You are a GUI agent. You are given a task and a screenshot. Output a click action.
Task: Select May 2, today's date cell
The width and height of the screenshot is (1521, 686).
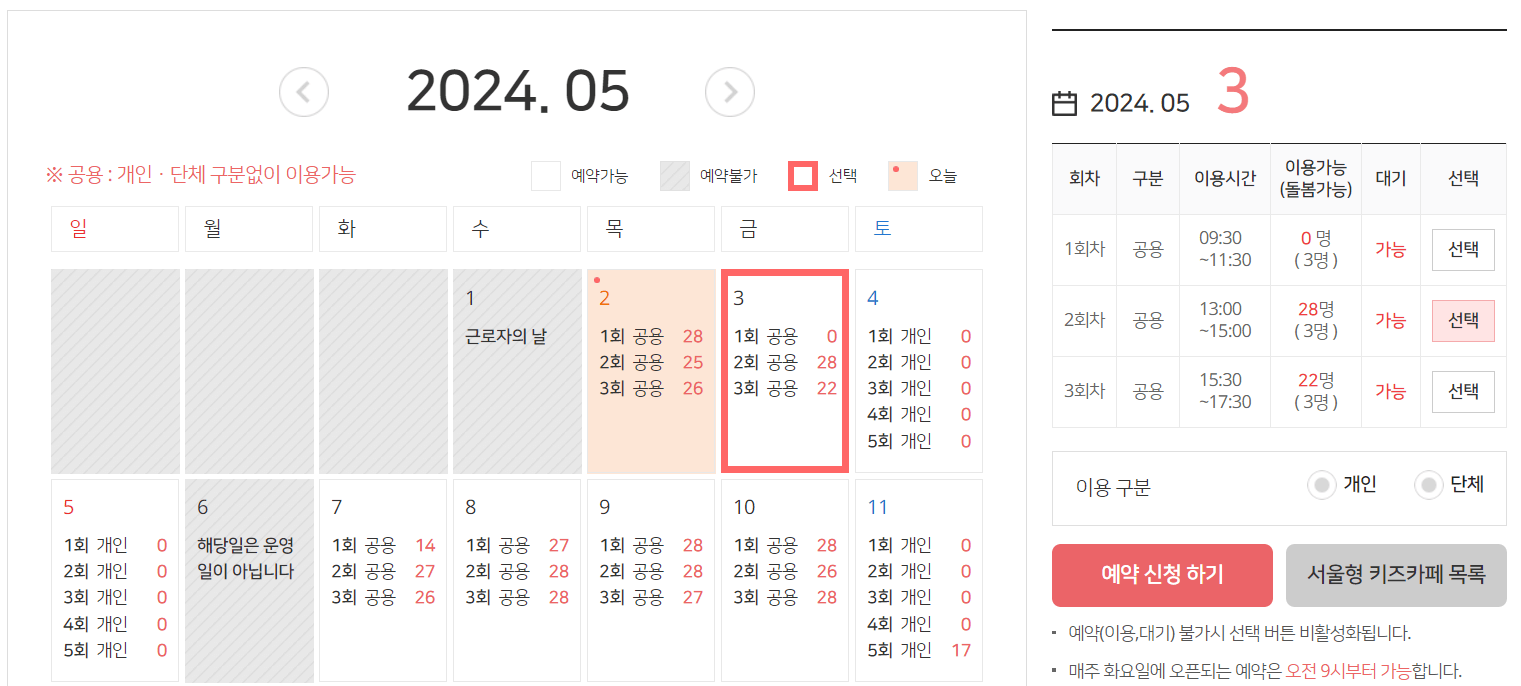coord(651,370)
